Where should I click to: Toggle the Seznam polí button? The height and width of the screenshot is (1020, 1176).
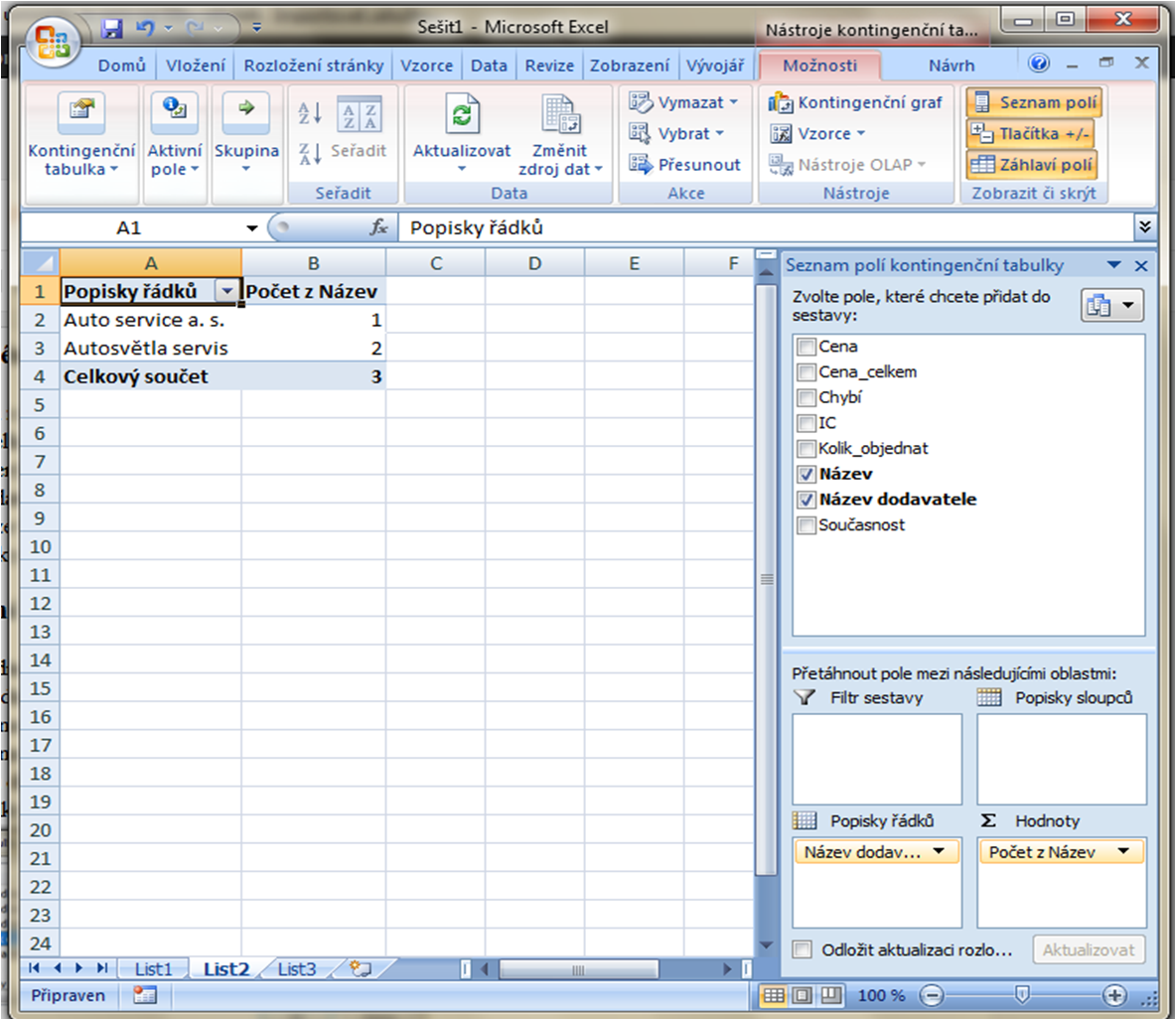tap(1034, 102)
